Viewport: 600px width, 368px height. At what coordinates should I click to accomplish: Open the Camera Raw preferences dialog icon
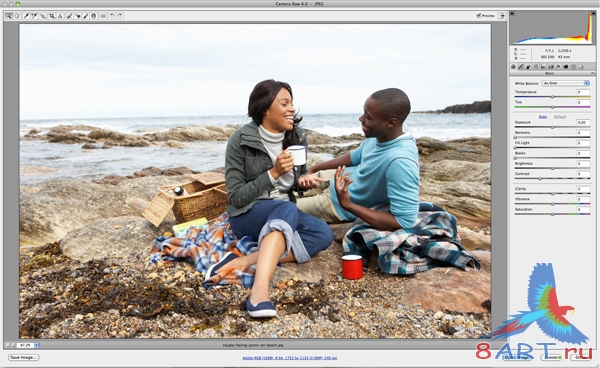(x=103, y=16)
